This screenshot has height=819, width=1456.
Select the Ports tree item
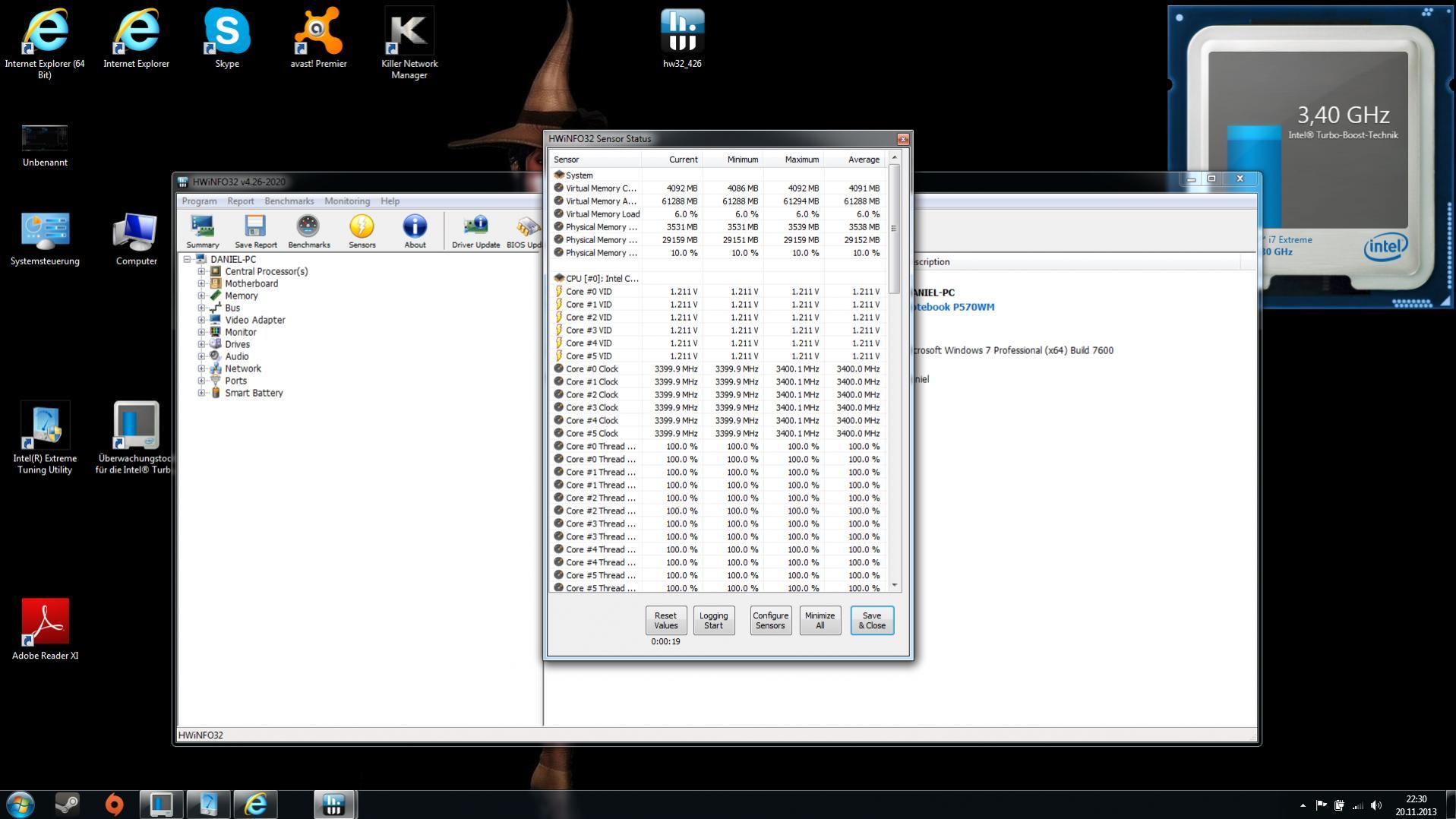(235, 381)
